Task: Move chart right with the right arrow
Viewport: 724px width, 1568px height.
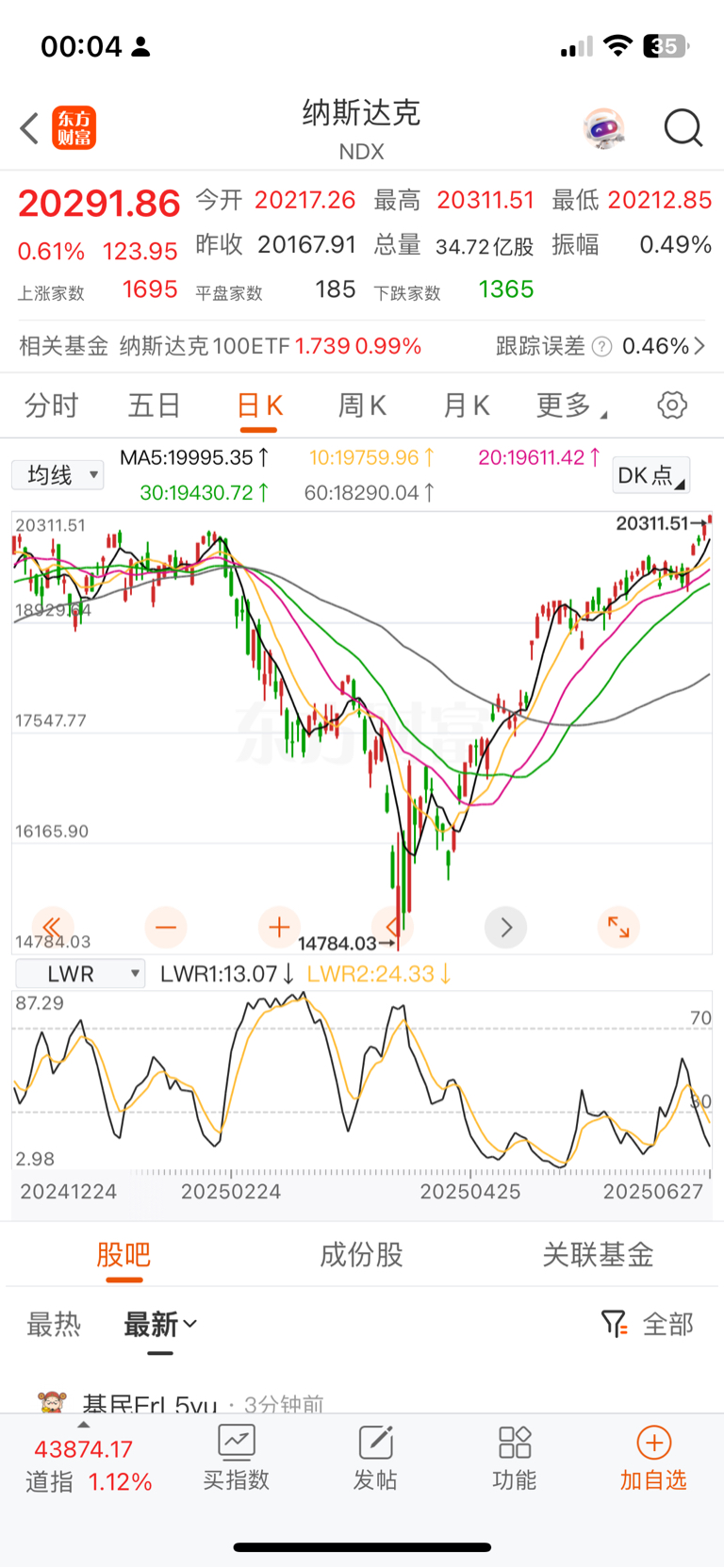Action: point(505,928)
